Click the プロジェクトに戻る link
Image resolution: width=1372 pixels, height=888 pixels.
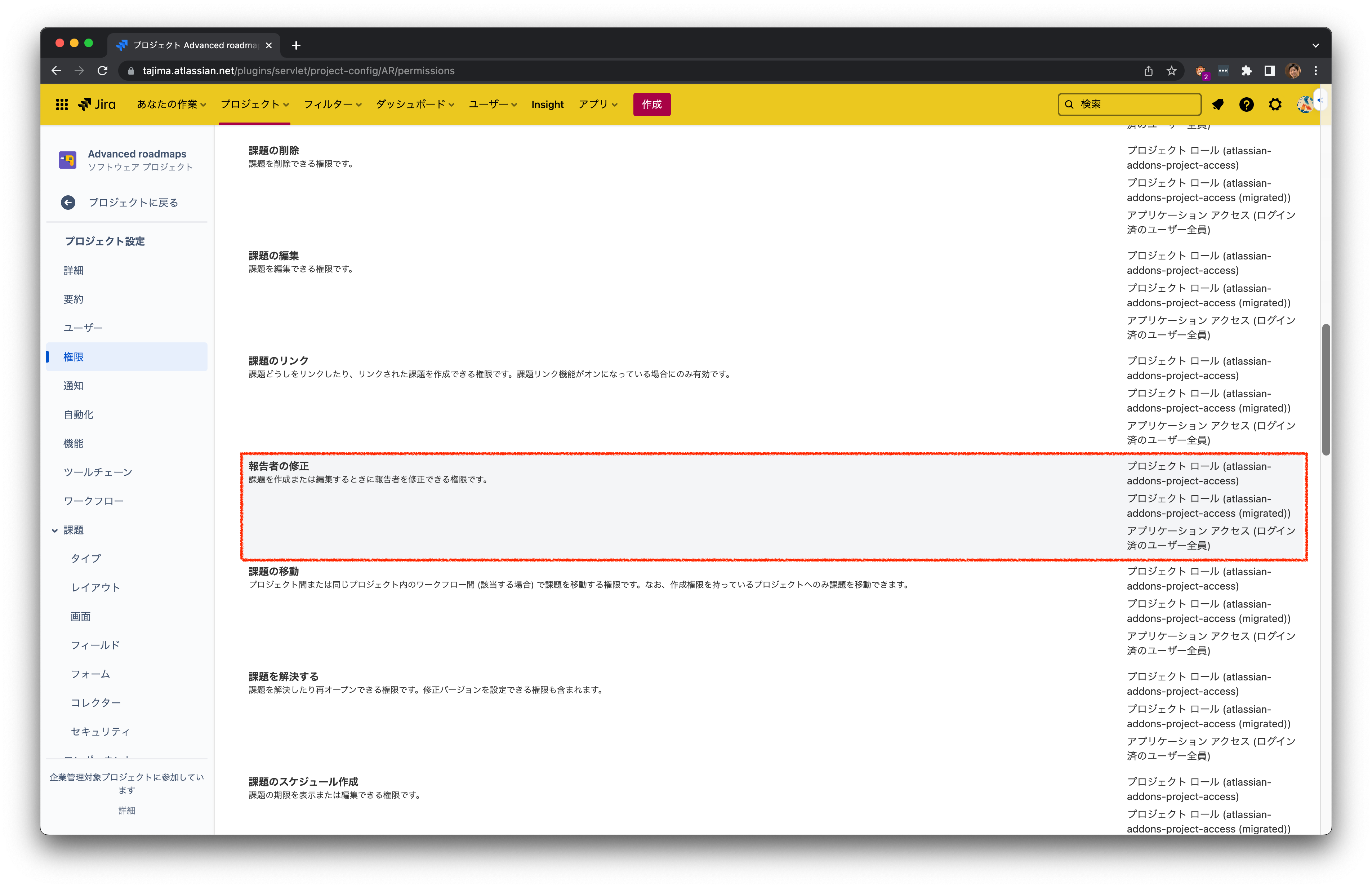click(133, 203)
